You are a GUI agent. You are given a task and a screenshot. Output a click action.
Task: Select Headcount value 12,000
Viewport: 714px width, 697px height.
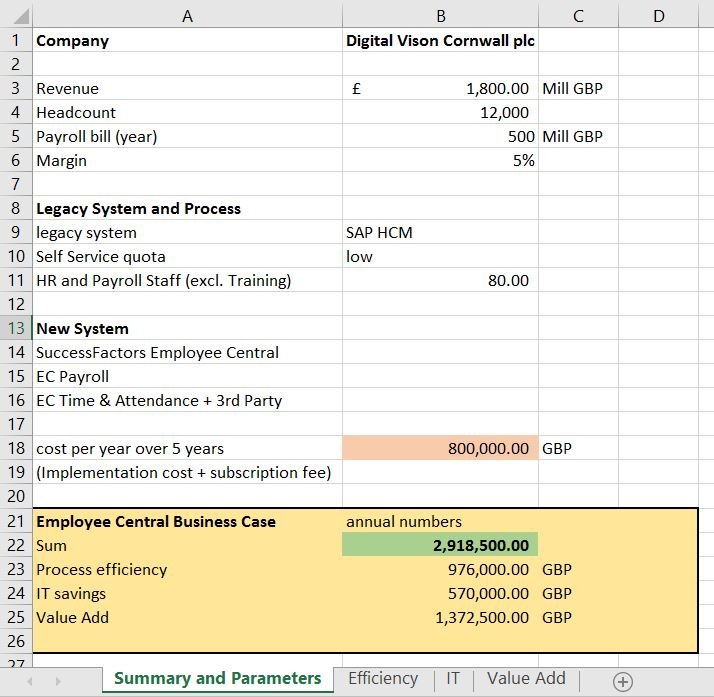pos(440,112)
